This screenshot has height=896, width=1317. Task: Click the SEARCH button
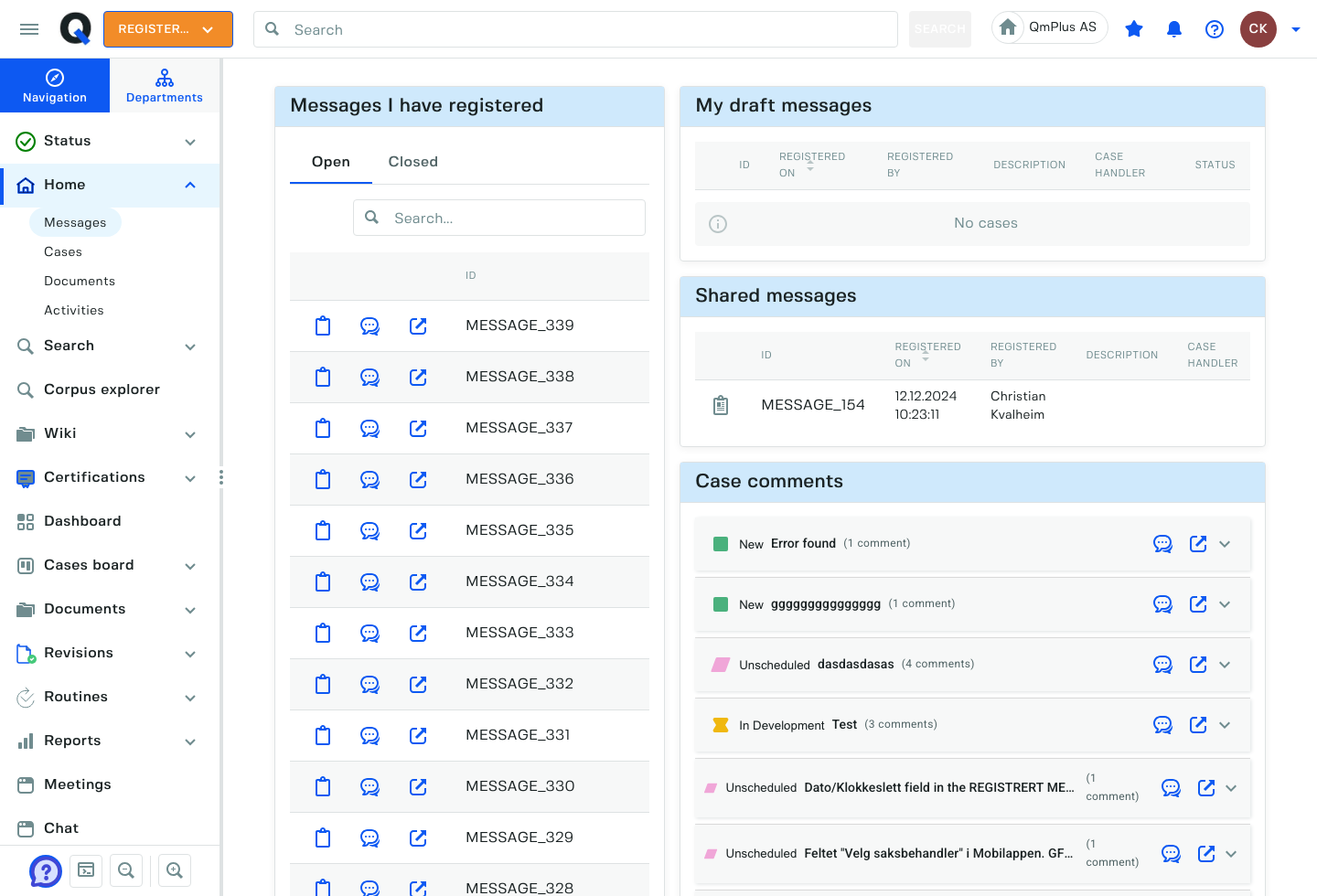pyautogui.click(x=940, y=29)
